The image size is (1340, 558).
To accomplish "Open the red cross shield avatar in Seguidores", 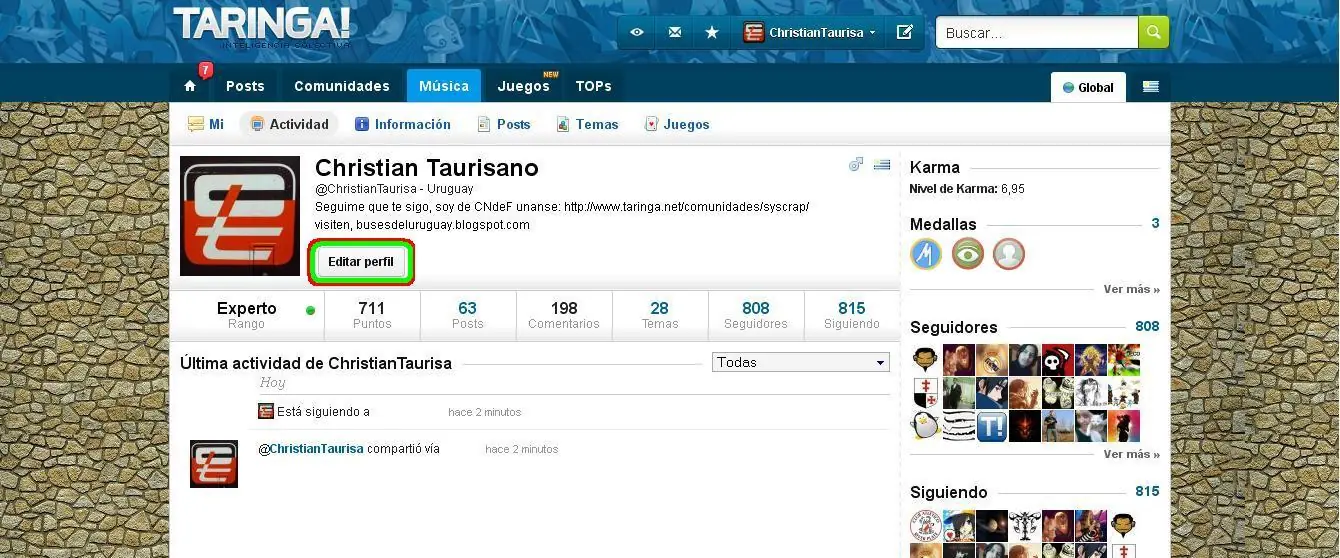I will pyautogui.click(x=926, y=393).
